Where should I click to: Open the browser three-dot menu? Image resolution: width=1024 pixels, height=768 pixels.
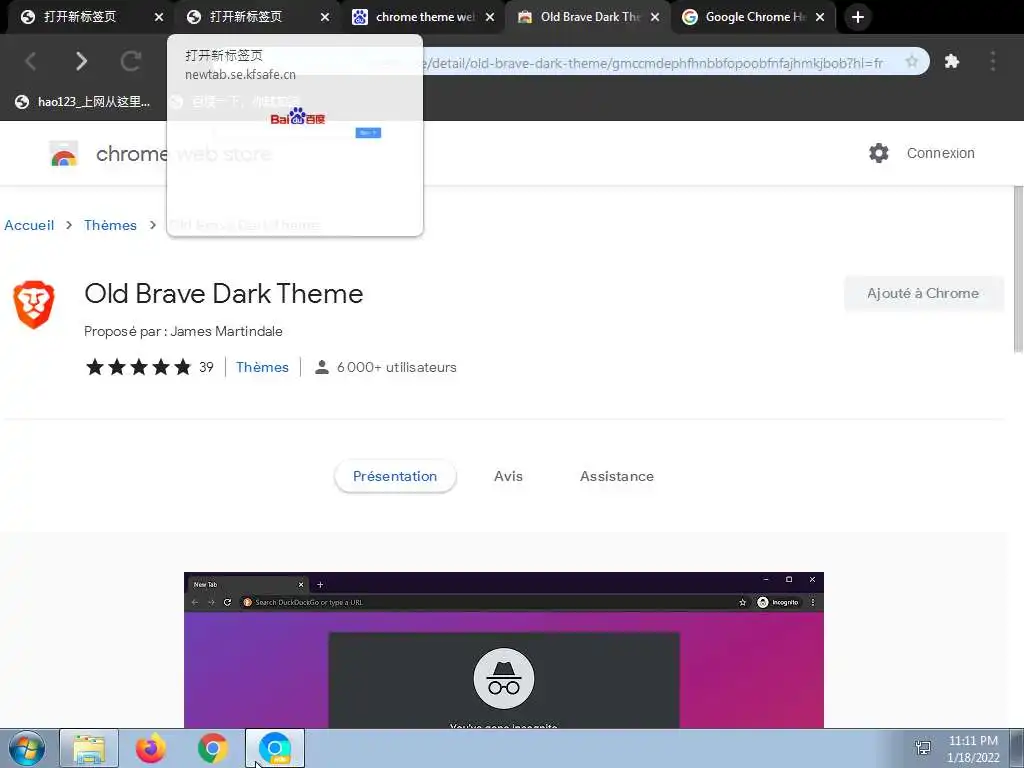993,61
